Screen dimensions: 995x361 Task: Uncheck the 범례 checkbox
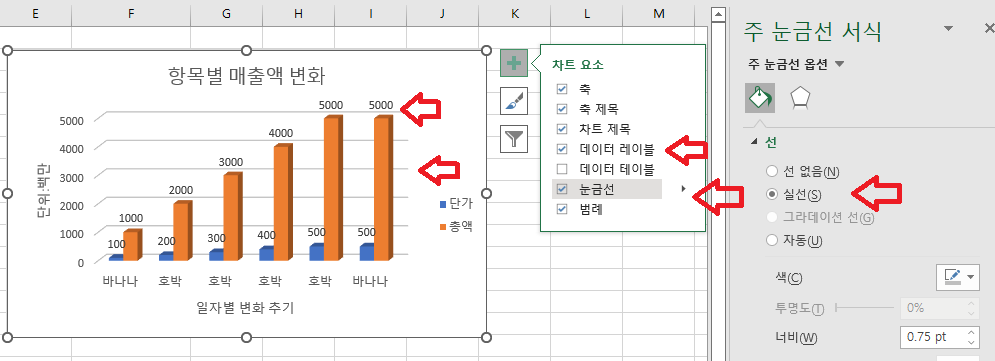point(562,209)
